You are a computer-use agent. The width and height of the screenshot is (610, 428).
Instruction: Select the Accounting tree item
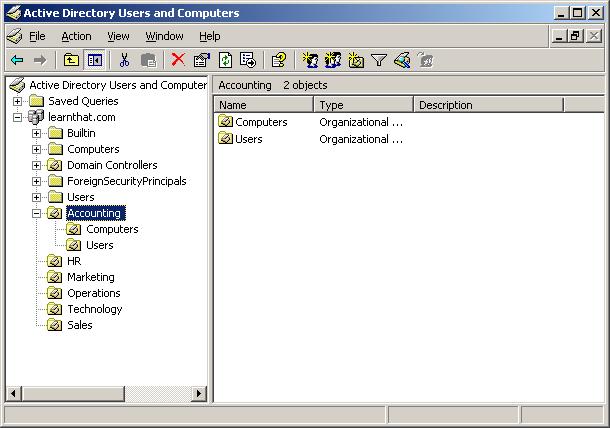click(x=95, y=213)
